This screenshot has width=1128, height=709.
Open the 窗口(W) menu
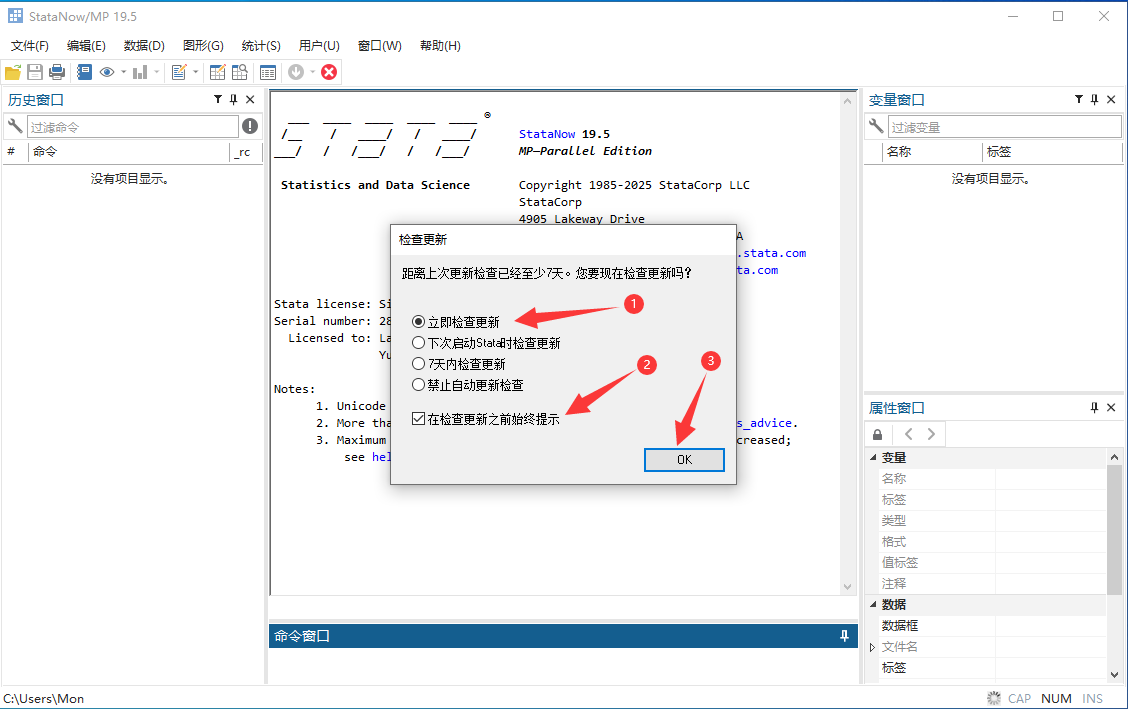click(x=380, y=45)
